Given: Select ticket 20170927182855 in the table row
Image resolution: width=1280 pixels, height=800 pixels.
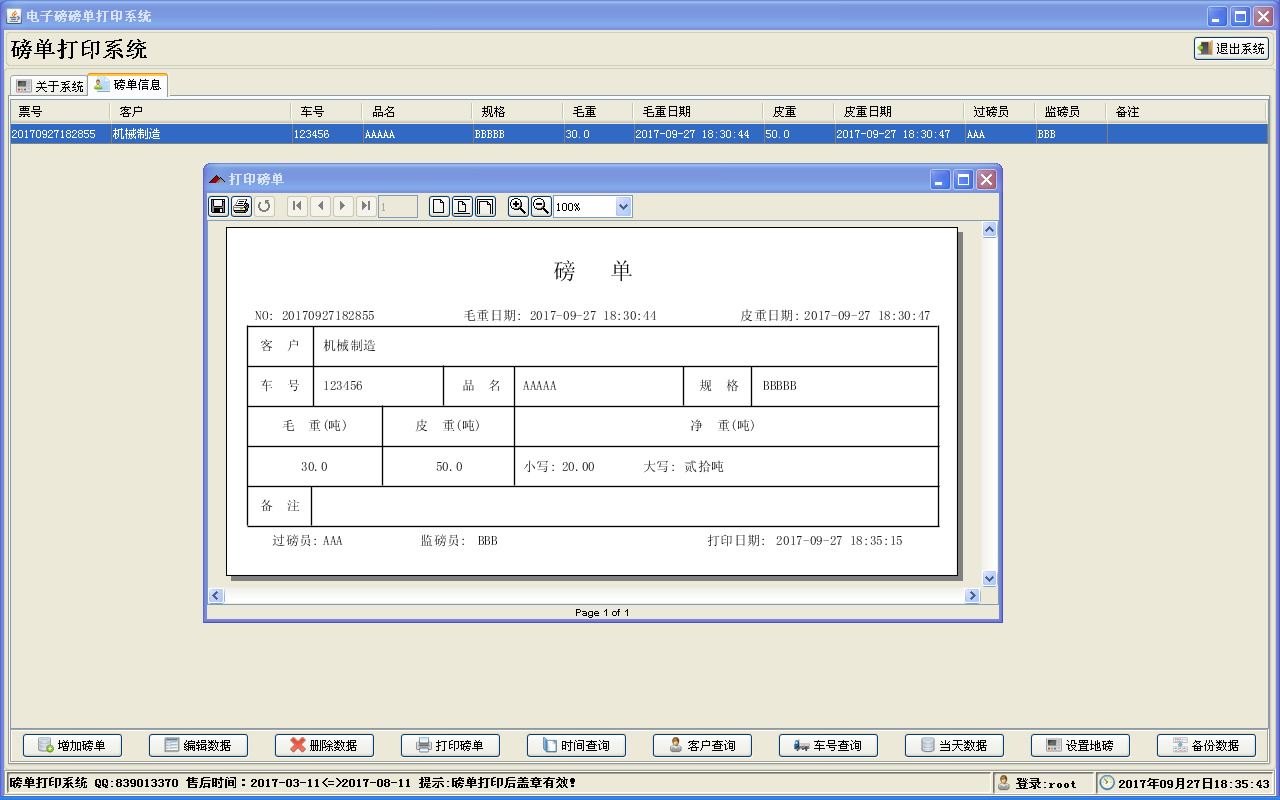Looking at the screenshot, I should (x=60, y=134).
